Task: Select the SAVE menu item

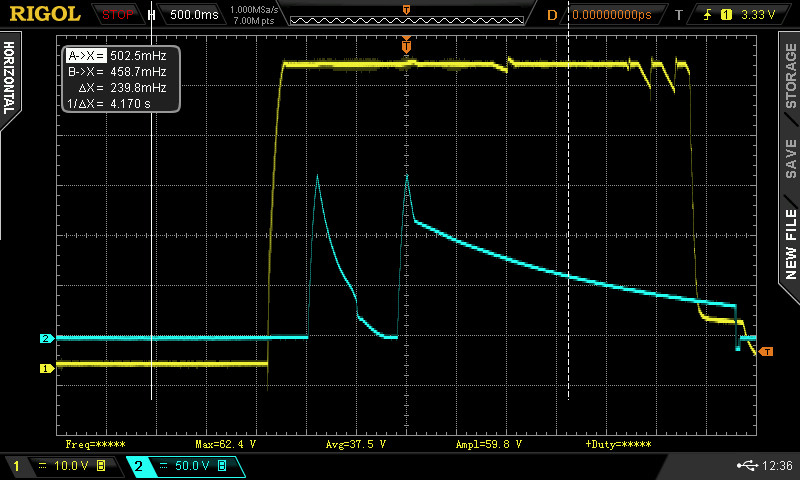Action: [790, 159]
